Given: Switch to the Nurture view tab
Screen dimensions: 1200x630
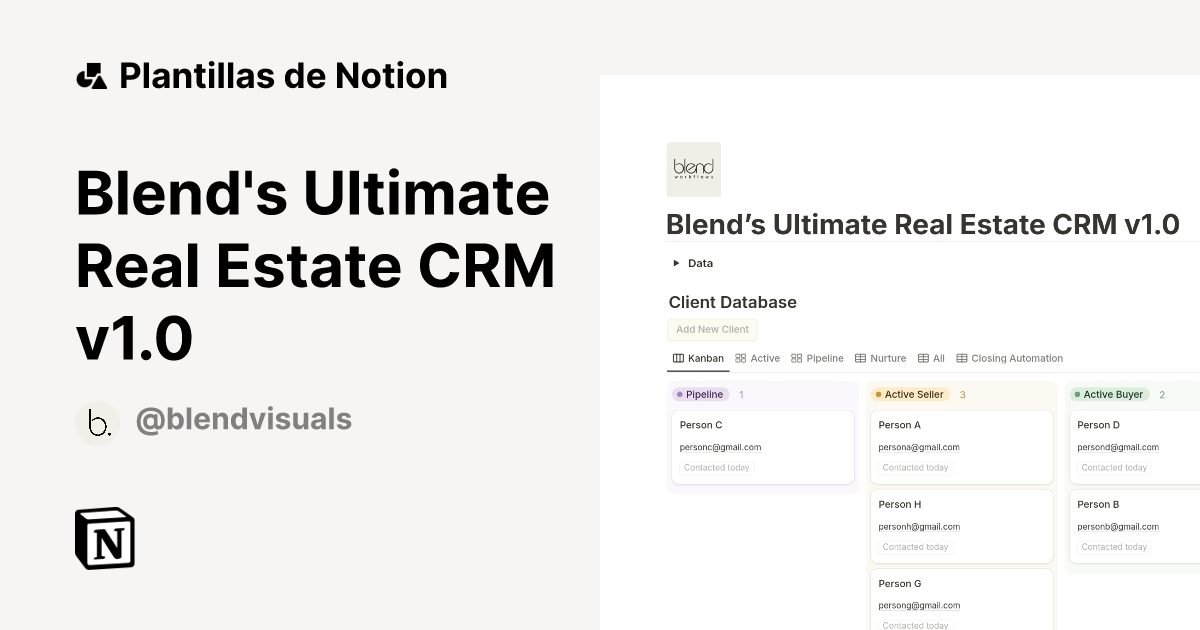Looking at the screenshot, I should click(887, 358).
